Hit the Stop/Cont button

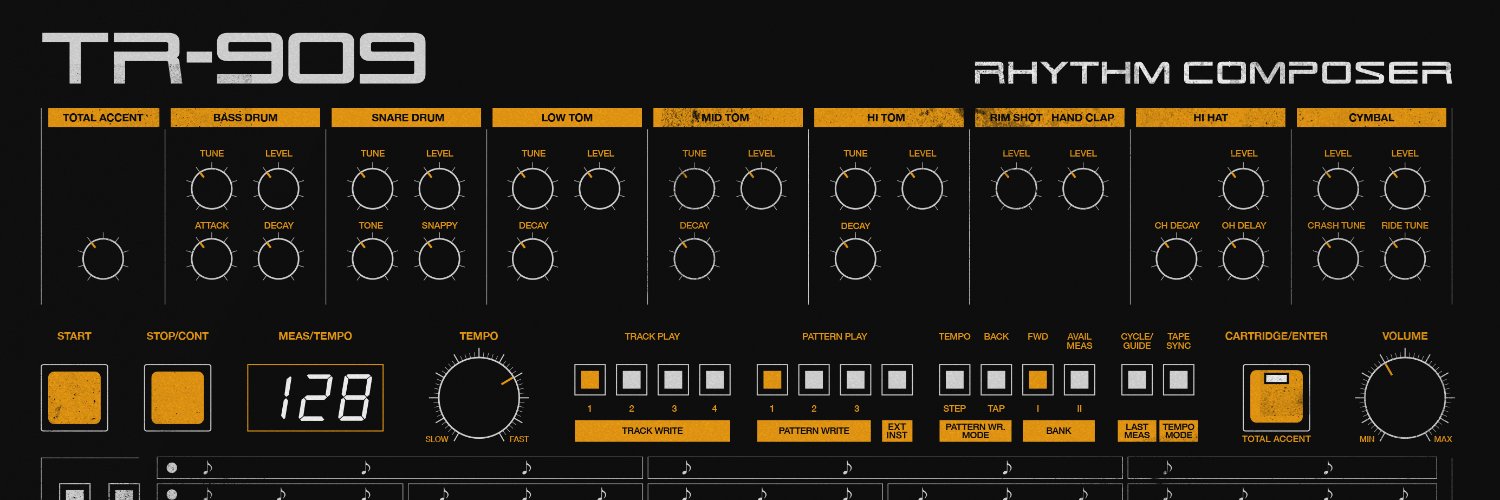coord(177,398)
